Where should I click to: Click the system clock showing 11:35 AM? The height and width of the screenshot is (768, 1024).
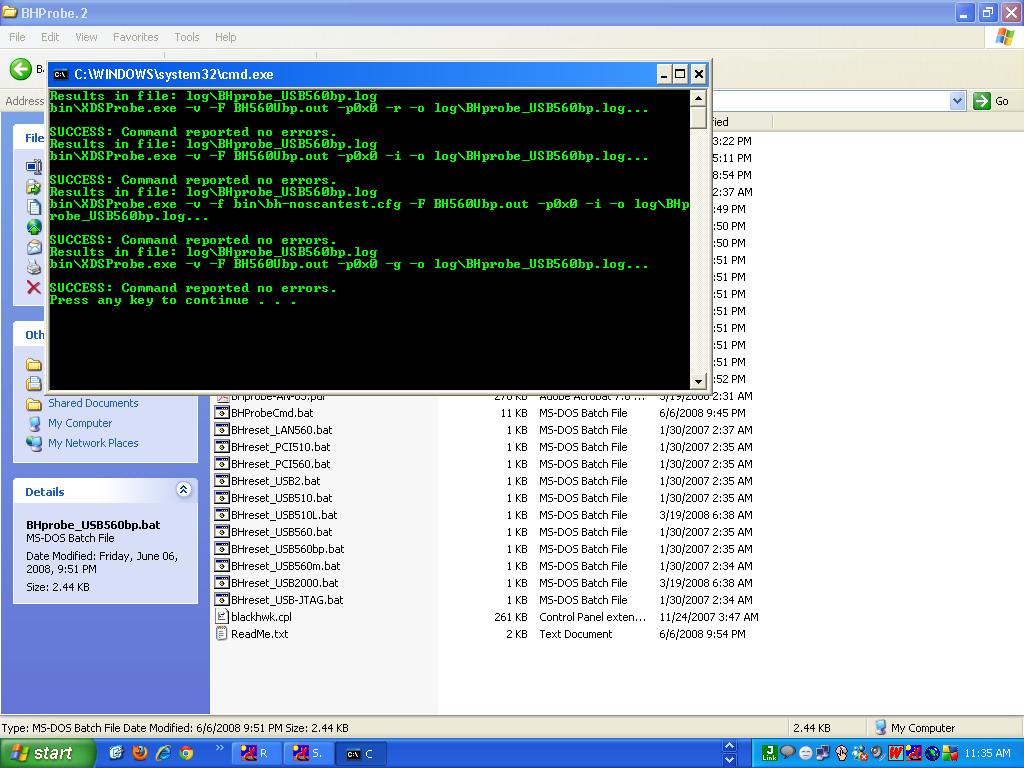pyautogui.click(x=987, y=753)
